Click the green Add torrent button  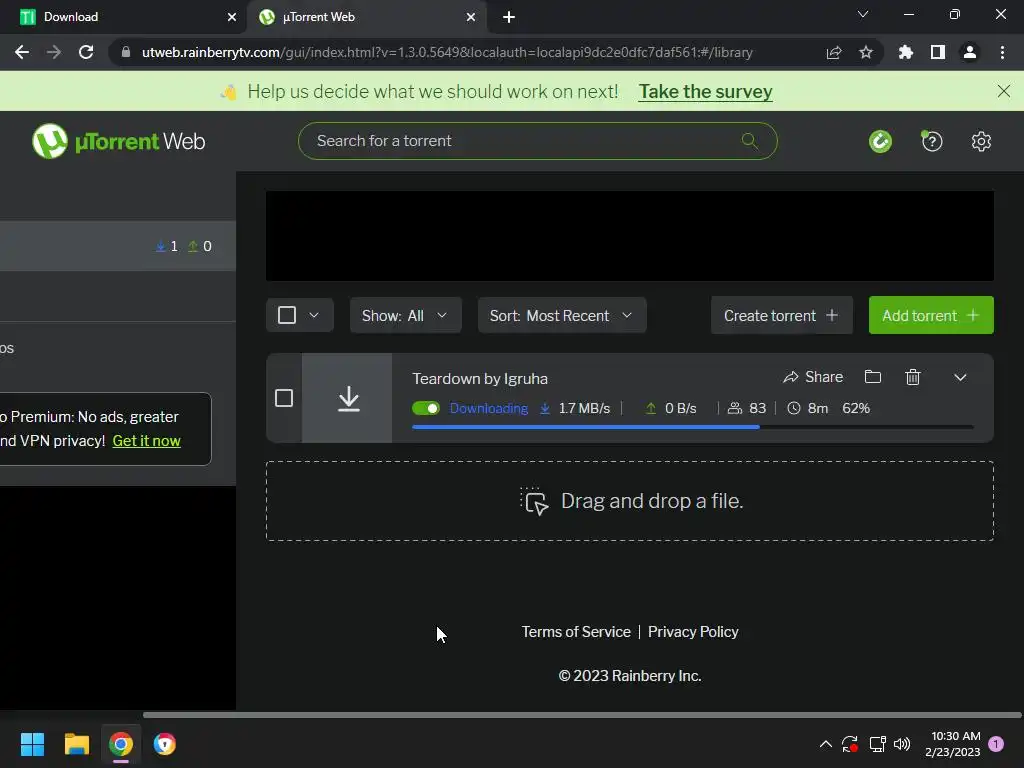tap(931, 315)
